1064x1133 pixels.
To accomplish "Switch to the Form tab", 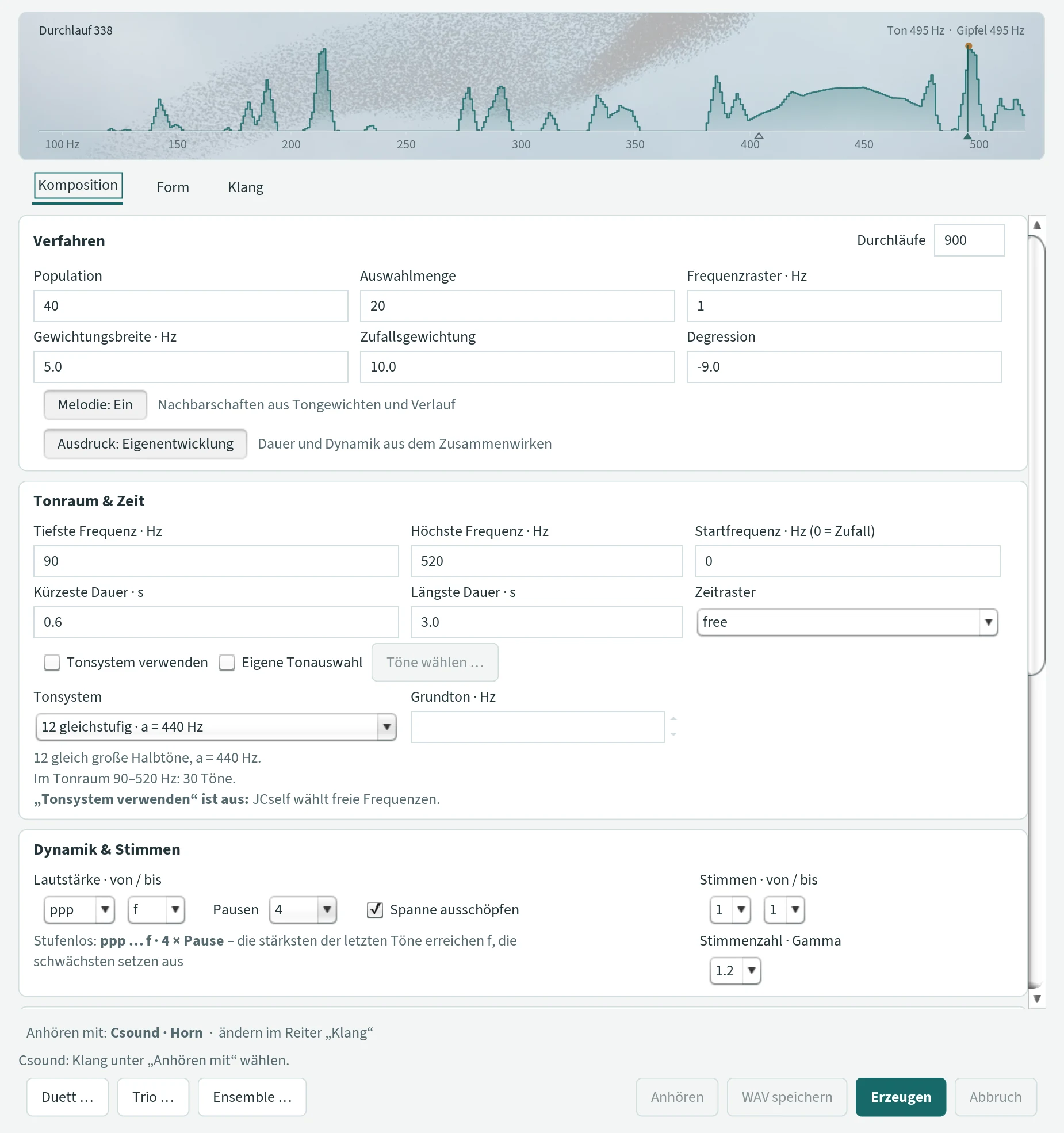I will tap(173, 187).
